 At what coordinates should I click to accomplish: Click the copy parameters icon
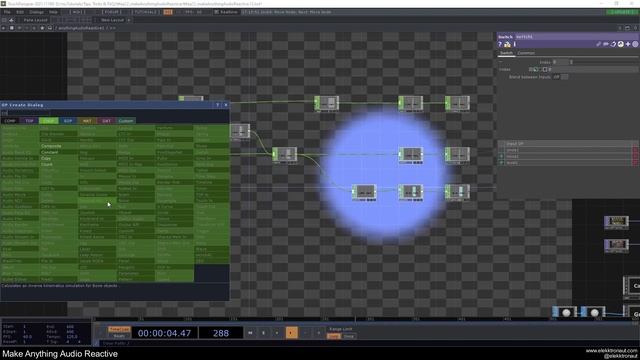[x=606, y=44]
